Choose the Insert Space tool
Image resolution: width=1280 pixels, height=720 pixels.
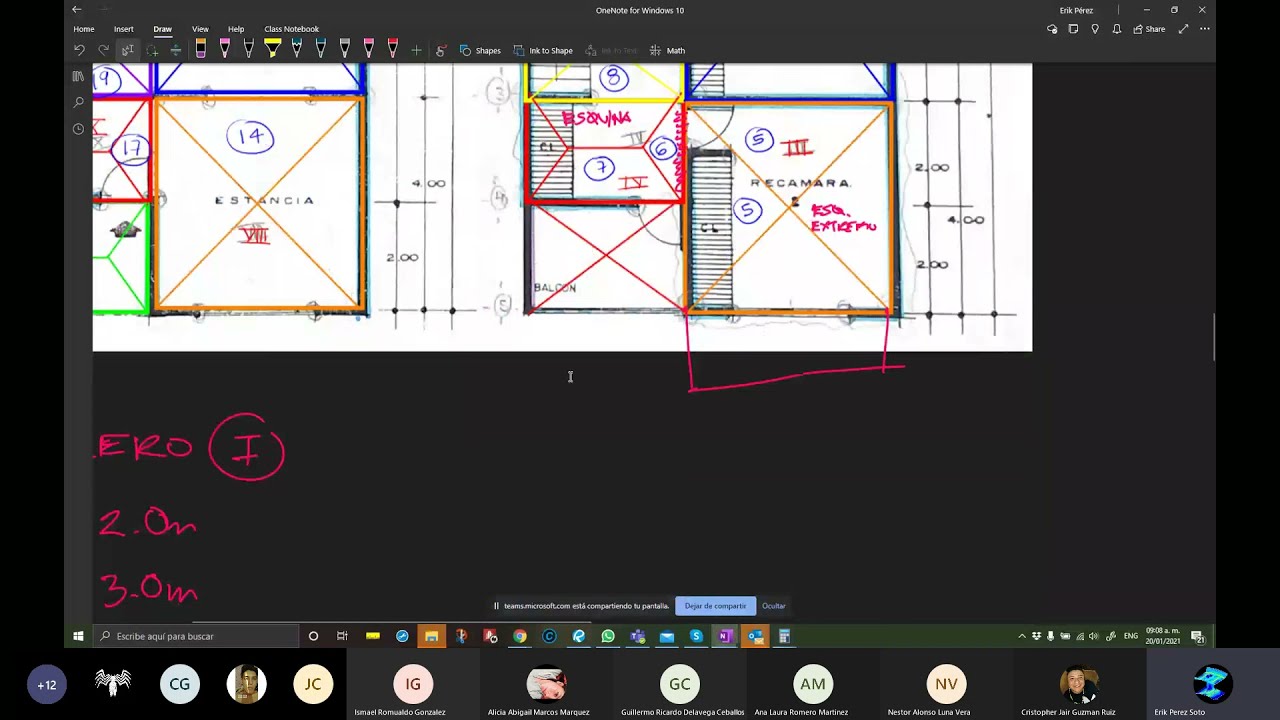click(176, 50)
